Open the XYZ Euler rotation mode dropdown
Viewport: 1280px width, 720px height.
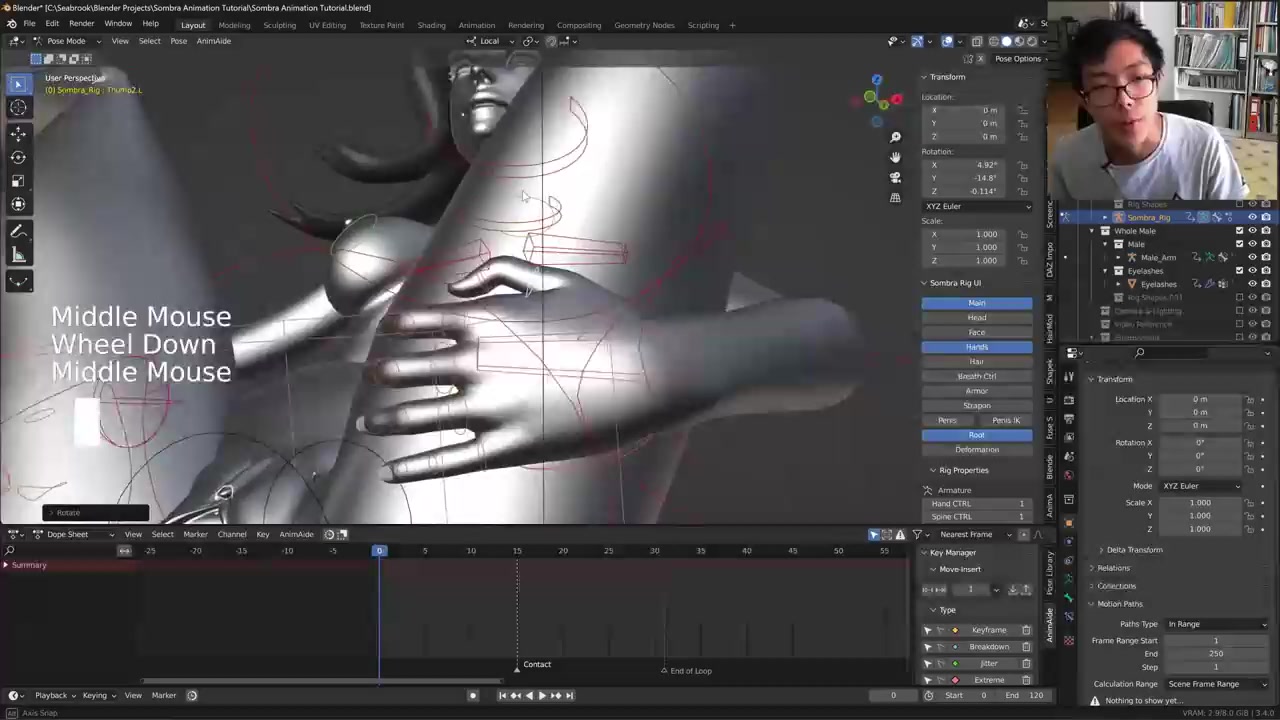pos(977,206)
